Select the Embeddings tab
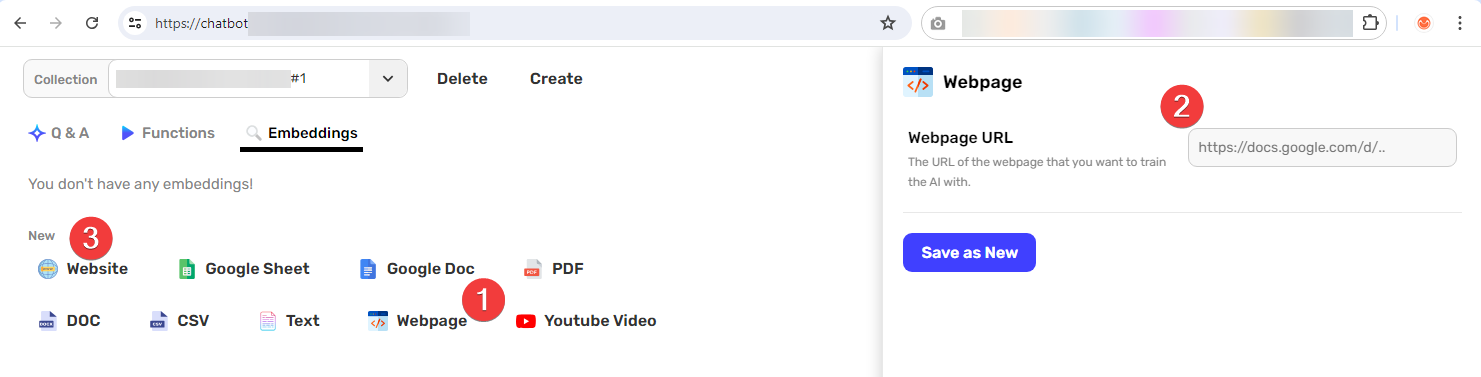The image size is (1481, 377). pyautogui.click(x=301, y=133)
